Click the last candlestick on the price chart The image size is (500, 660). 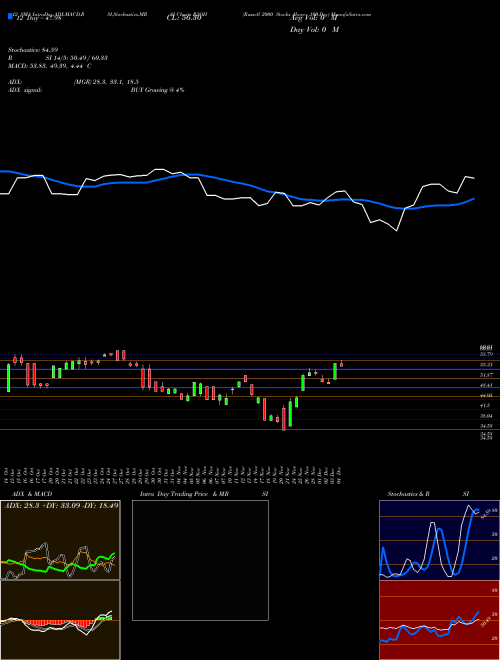341,365
